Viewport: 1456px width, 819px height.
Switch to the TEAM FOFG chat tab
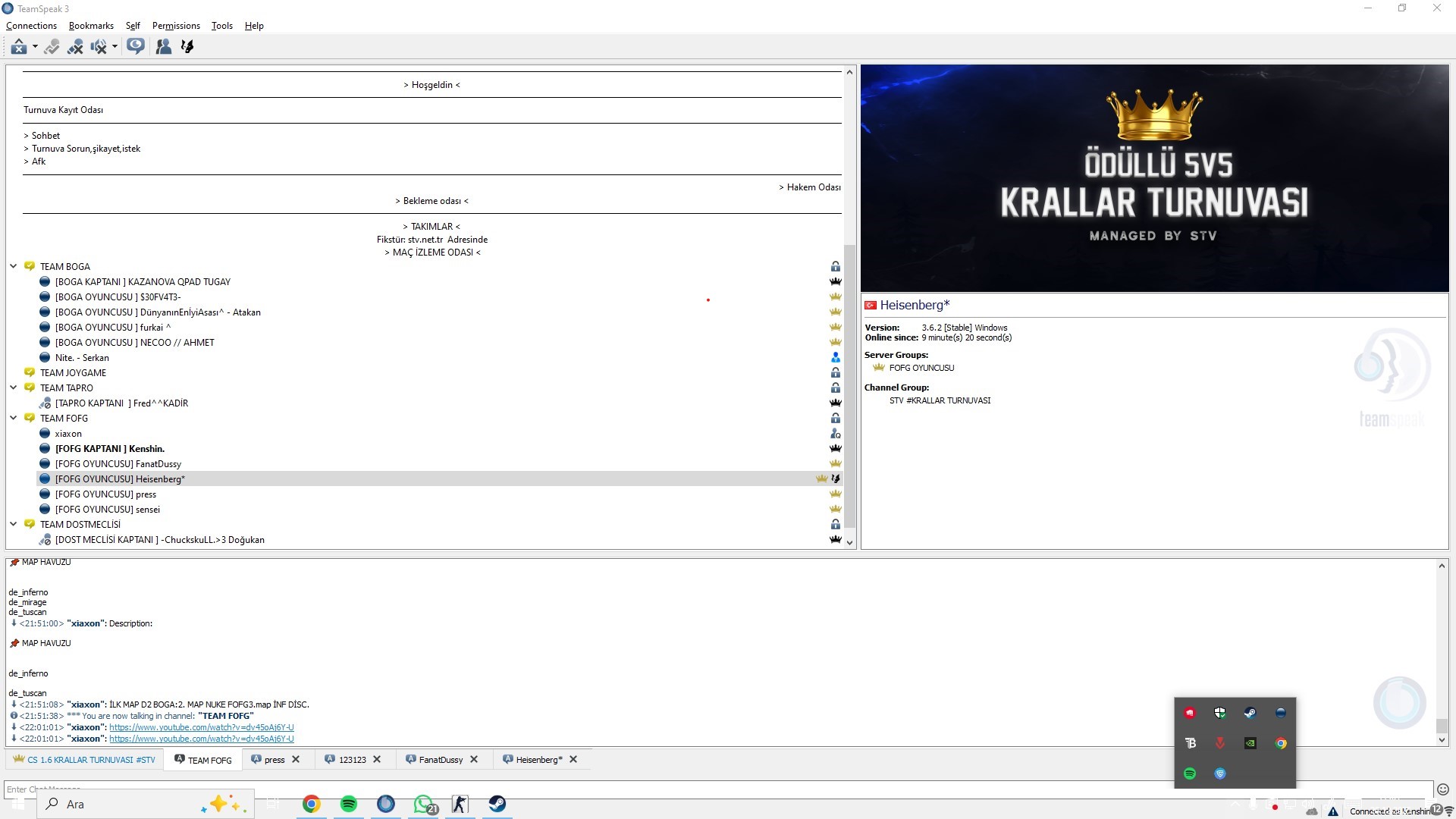click(x=203, y=760)
